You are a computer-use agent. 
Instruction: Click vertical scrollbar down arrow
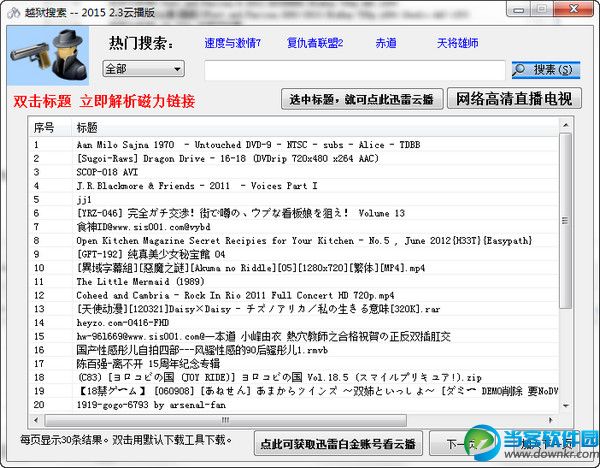[566, 406]
